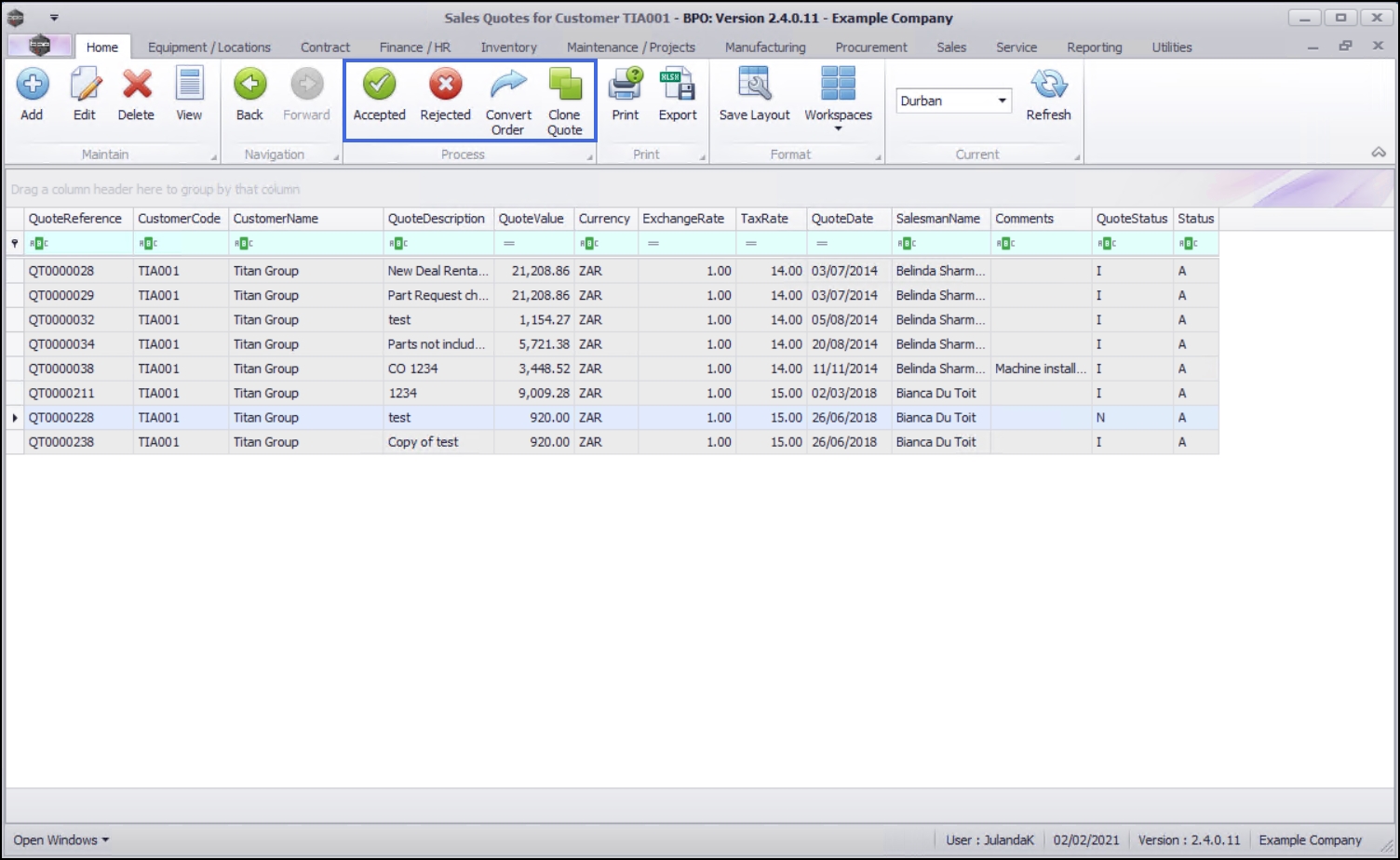Image resolution: width=1400 pixels, height=860 pixels.
Task: Open the Utilities tab
Action: 1172,47
